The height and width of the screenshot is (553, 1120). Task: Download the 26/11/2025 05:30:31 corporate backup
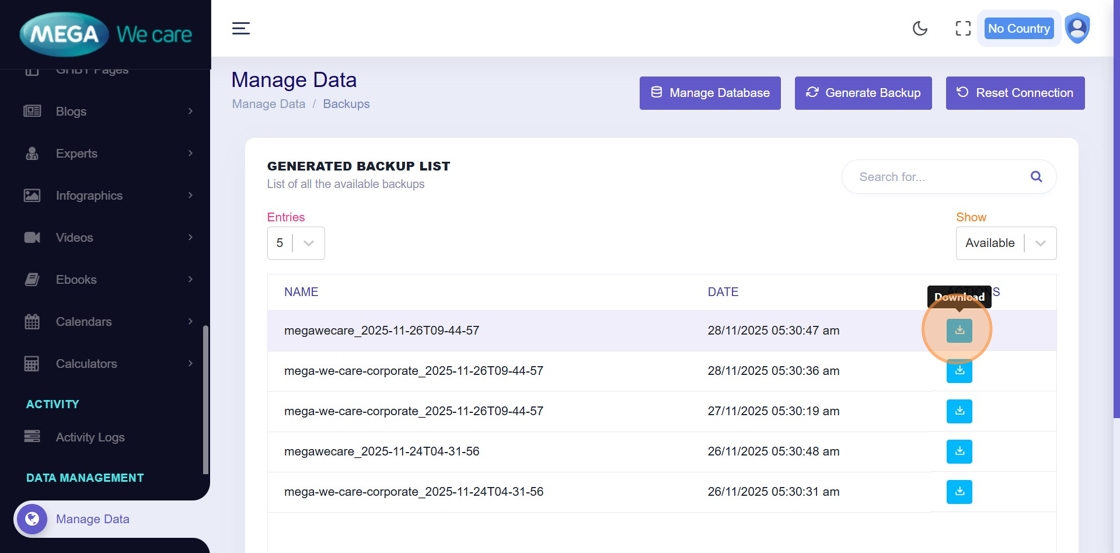(959, 492)
